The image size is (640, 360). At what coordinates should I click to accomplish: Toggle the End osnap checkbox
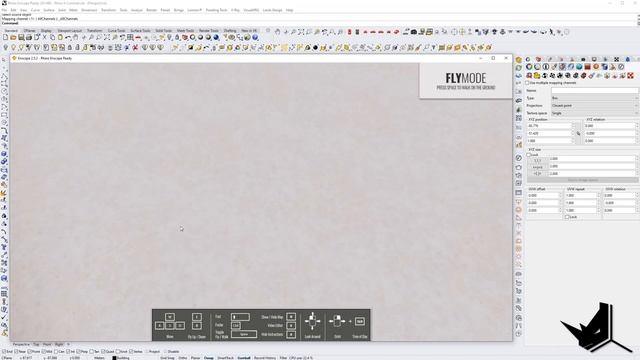(4, 351)
